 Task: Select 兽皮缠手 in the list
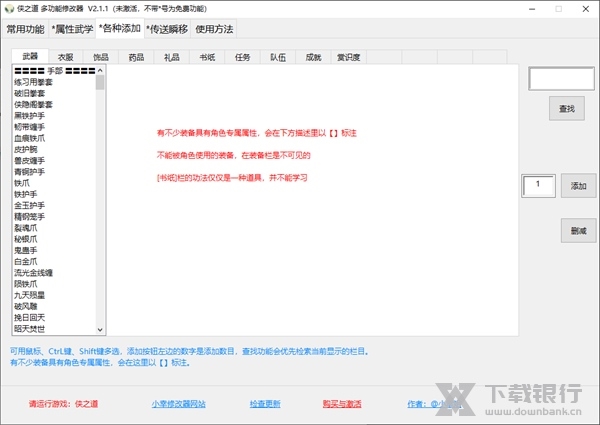click(x=54, y=160)
